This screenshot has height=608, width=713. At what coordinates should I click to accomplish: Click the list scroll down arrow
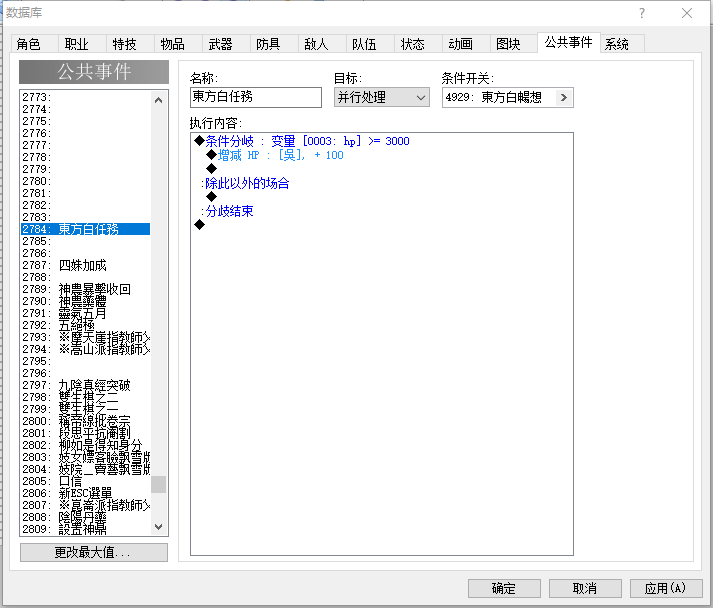[x=158, y=527]
